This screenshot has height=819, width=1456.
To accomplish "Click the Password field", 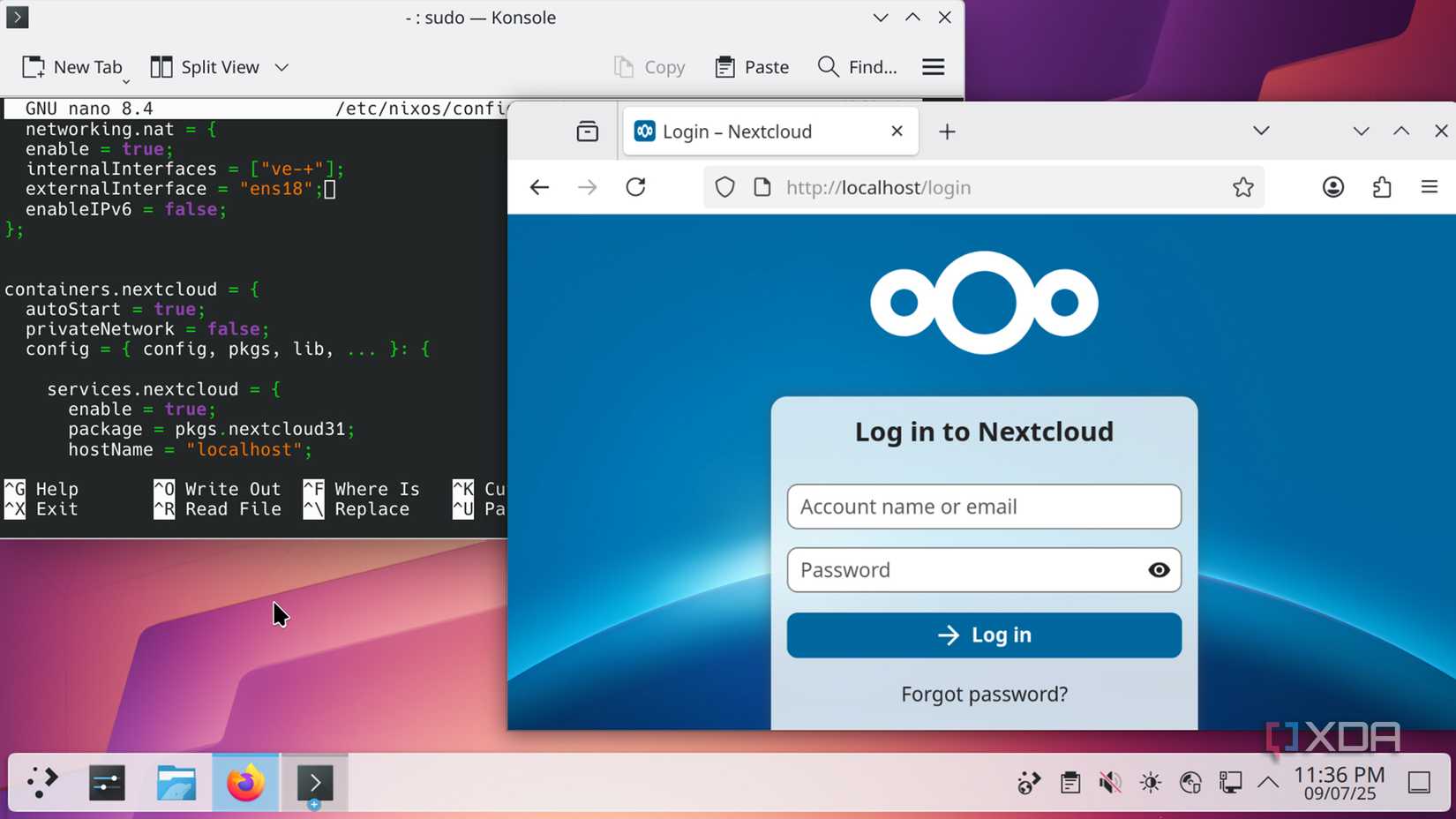I will (x=984, y=570).
